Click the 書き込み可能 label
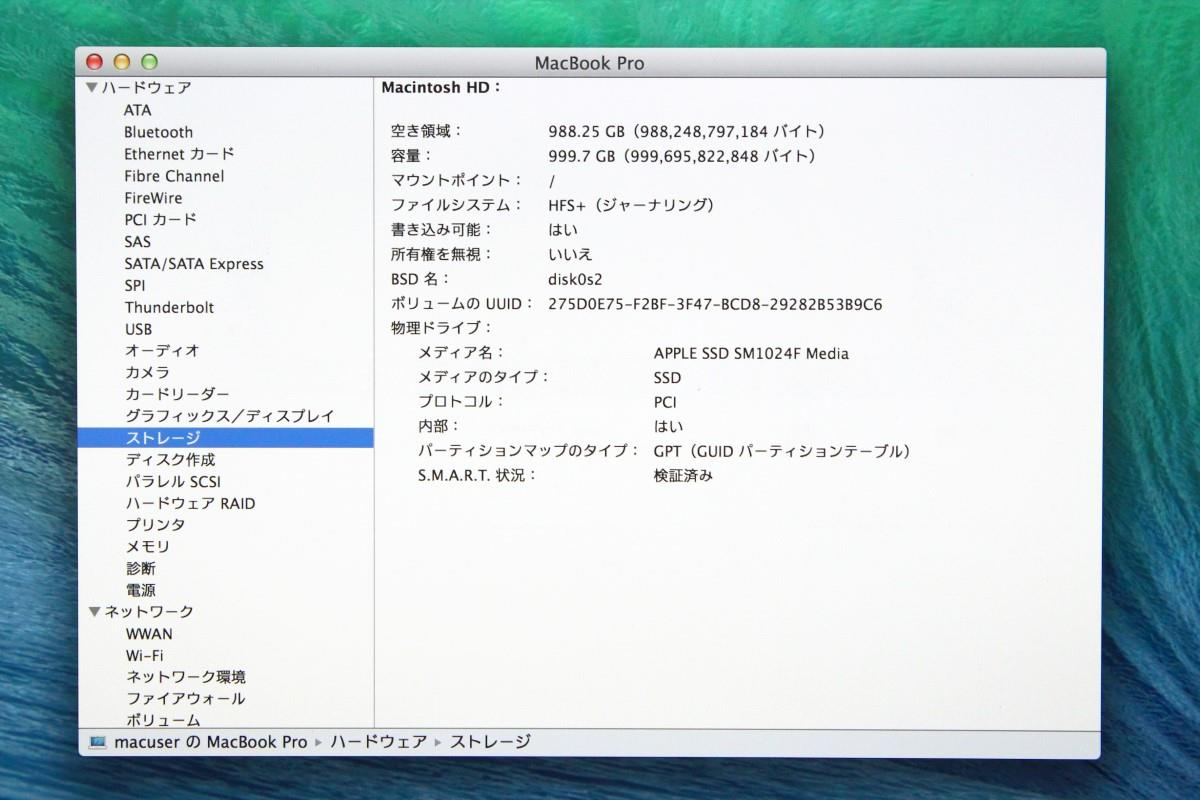The height and width of the screenshot is (800, 1200). (x=442, y=230)
